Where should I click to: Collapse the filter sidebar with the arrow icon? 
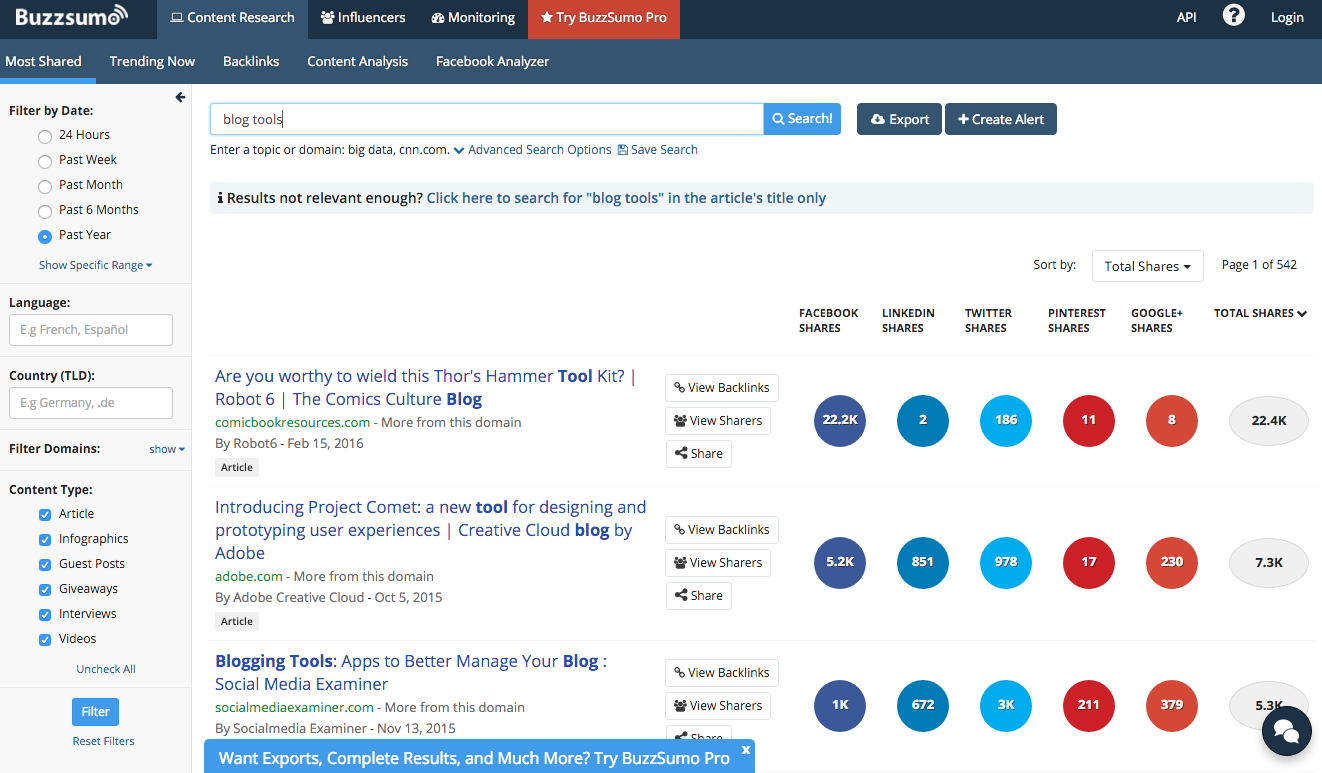click(x=180, y=97)
